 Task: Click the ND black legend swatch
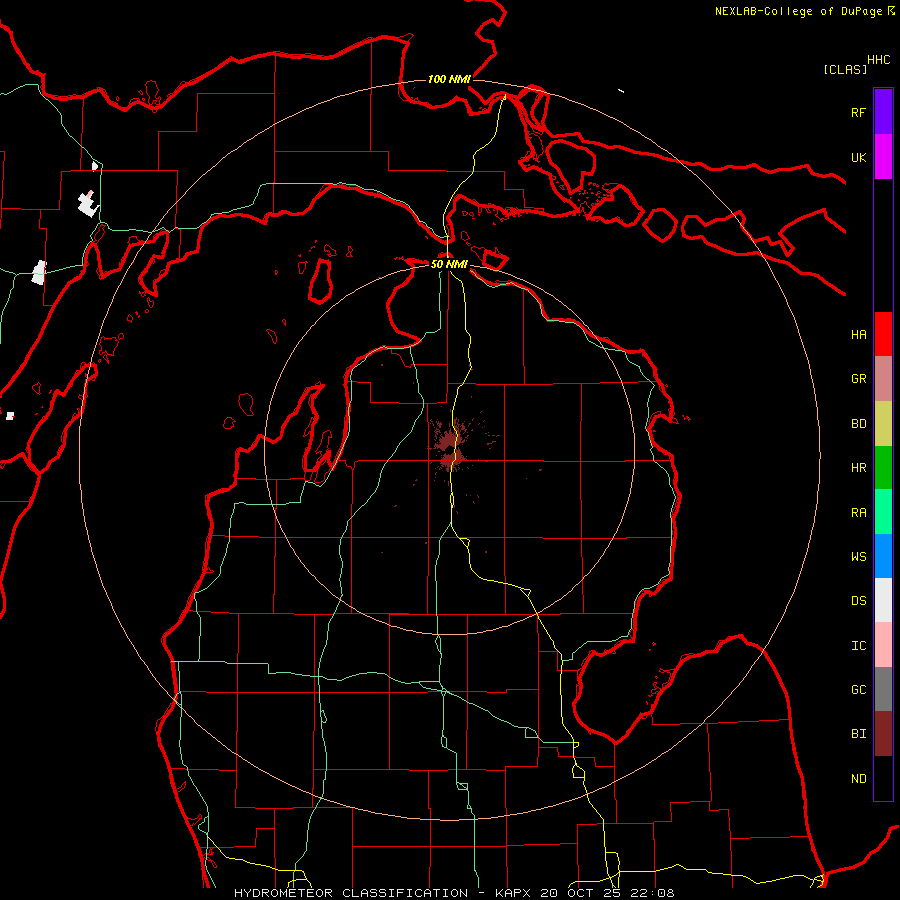883,778
